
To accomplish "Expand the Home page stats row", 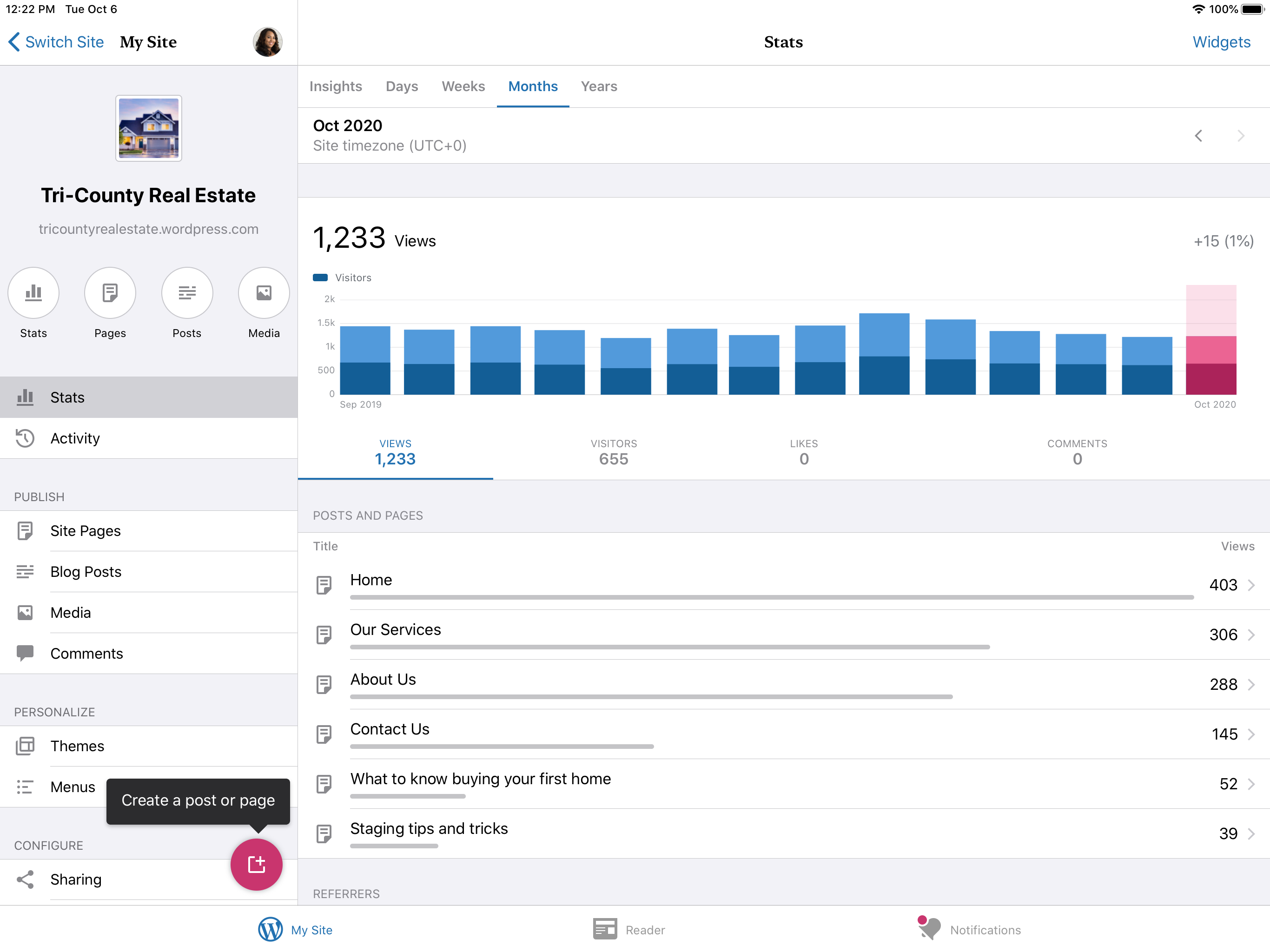I will coord(784,584).
